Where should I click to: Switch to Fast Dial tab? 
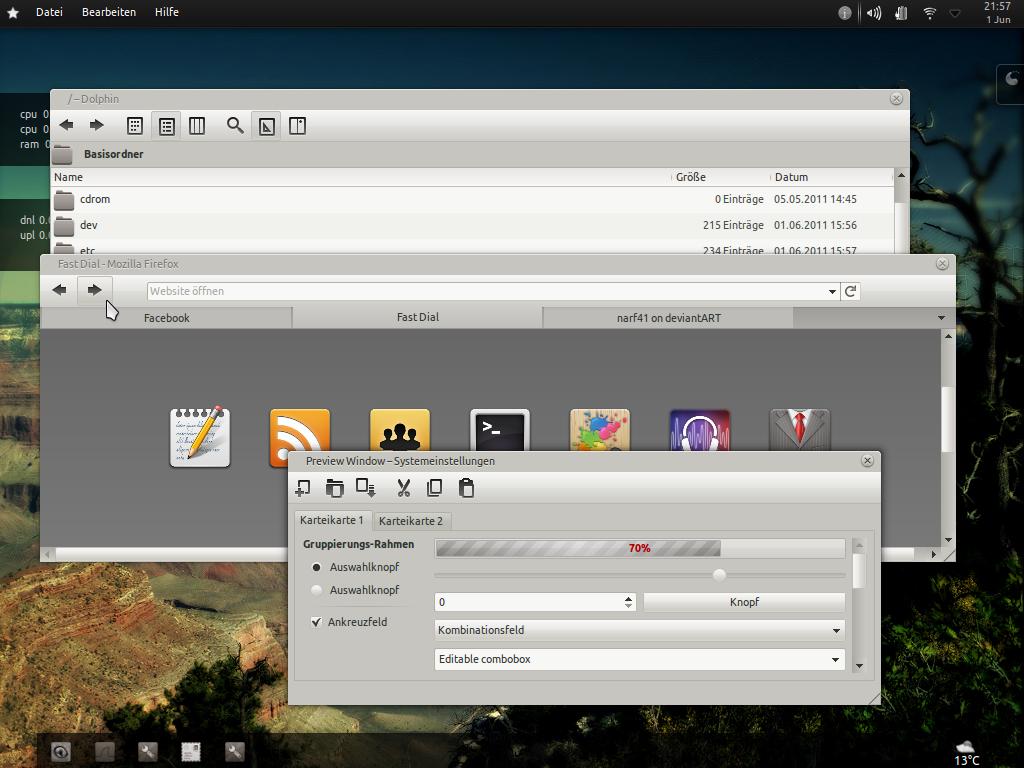pos(417,317)
